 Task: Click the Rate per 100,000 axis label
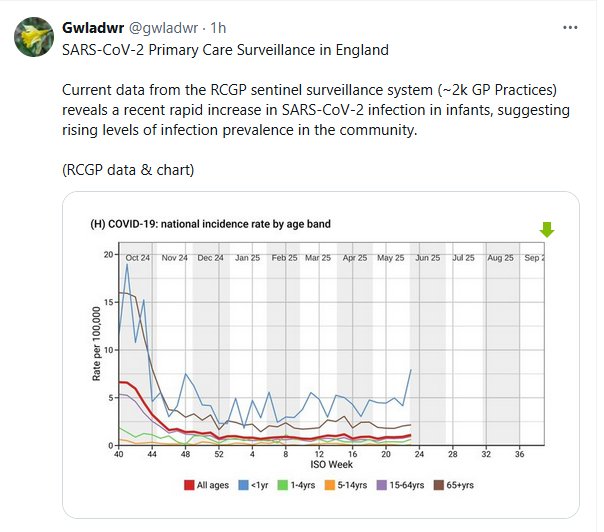click(x=98, y=344)
